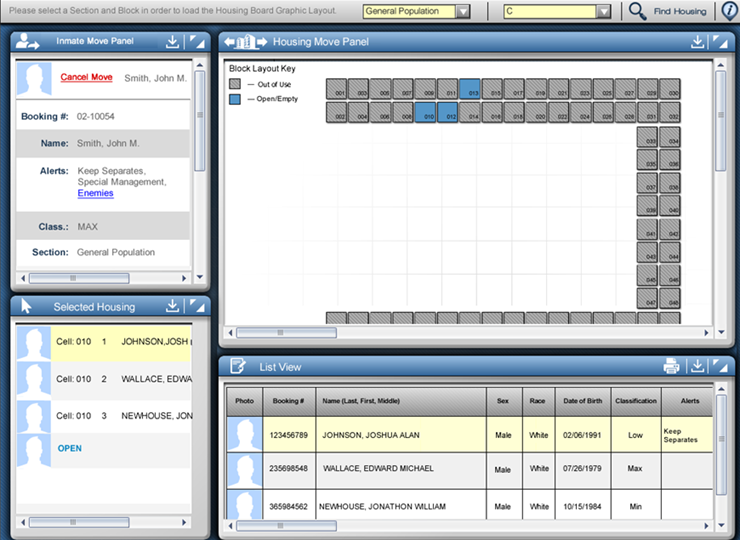Screen dimensions: 740x540
Task: Open the Enemies alert link
Action: pos(95,193)
